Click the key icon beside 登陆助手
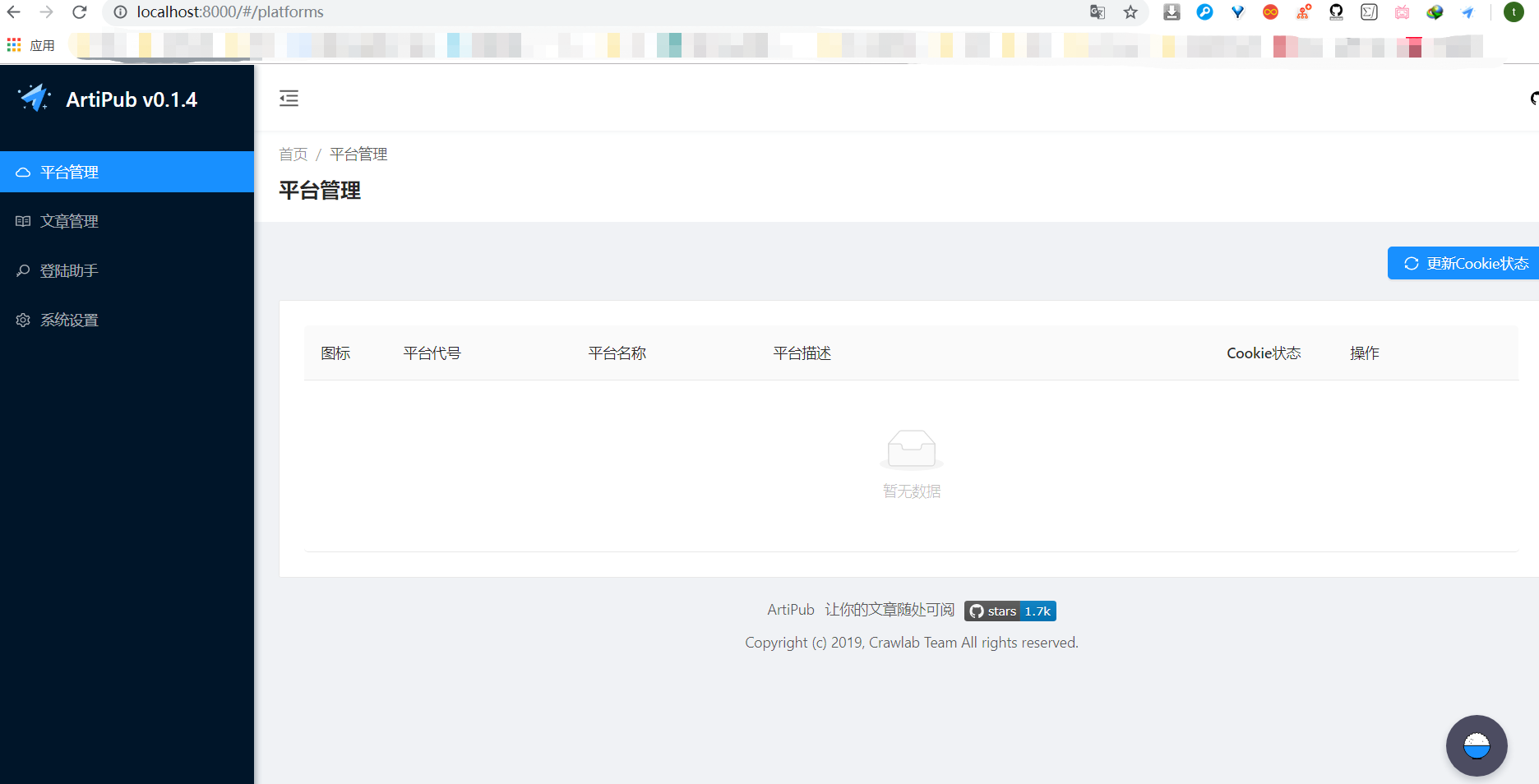 point(23,271)
